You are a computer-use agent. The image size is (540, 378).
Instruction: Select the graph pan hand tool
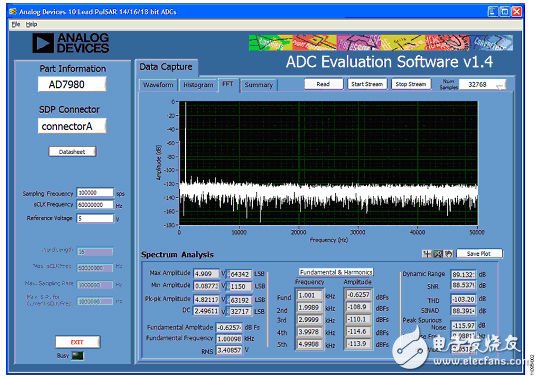tap(448, 254)
